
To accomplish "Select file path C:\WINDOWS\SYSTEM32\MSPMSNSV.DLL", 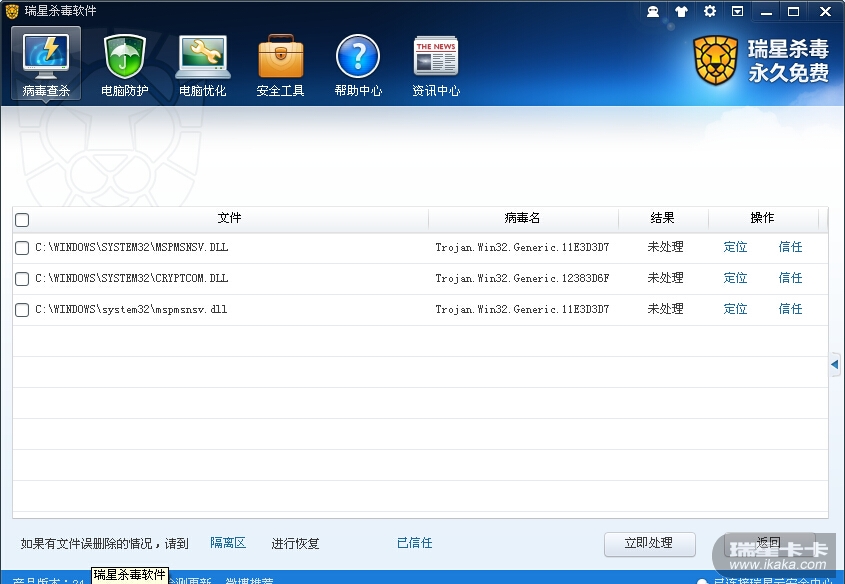I will (x=131, y=247).
